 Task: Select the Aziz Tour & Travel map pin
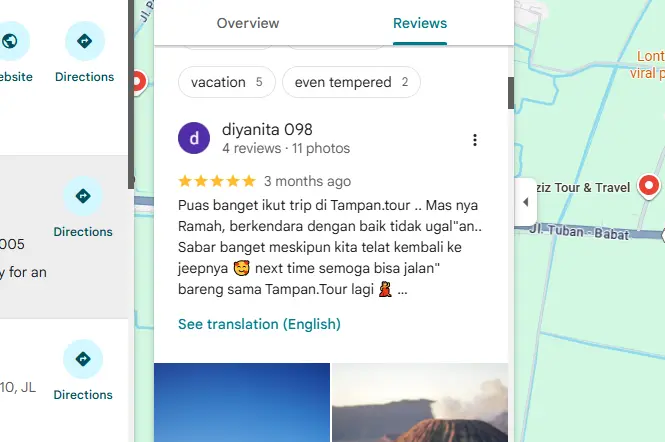point(648,185)
